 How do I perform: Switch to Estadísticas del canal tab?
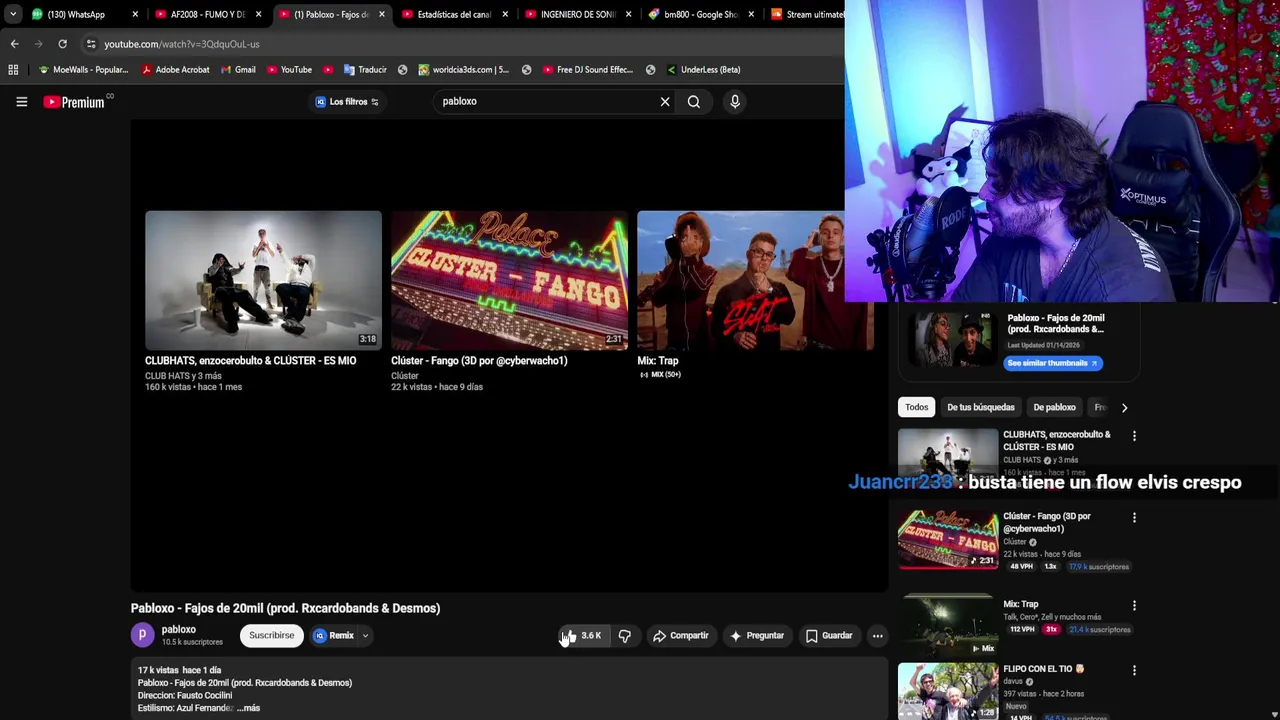(x=455, y=14)
